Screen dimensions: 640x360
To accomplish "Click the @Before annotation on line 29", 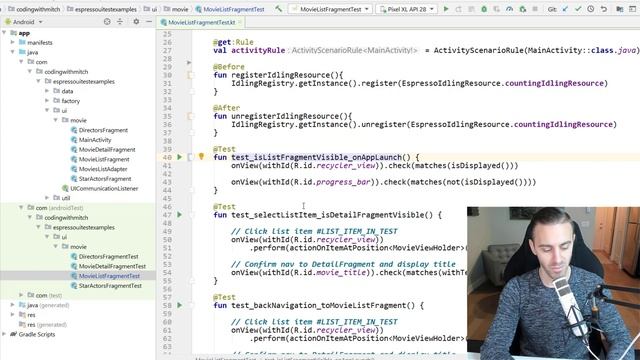I will click(x=229, y=67).
